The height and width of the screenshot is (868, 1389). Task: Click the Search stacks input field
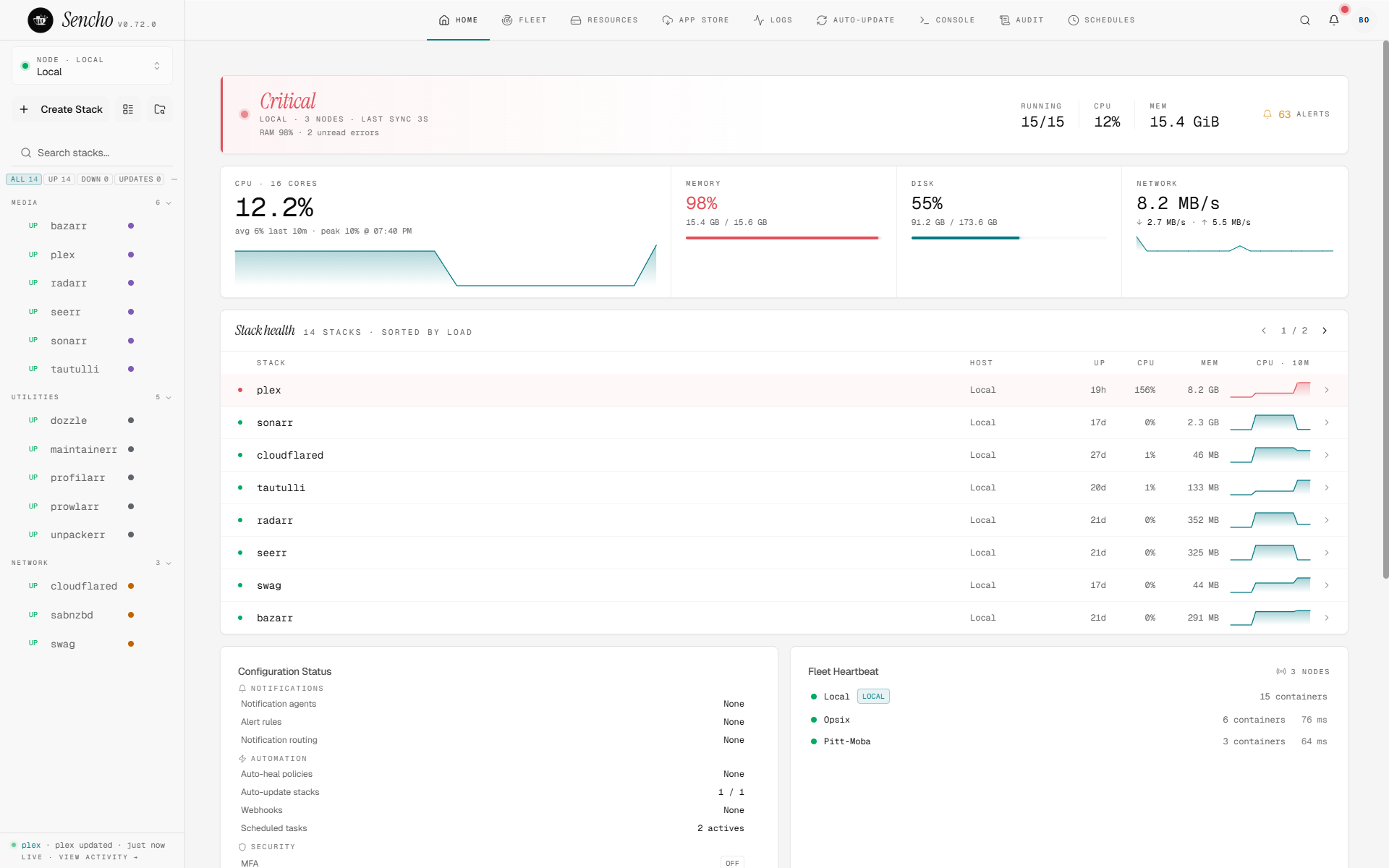(x=92, y=153)
